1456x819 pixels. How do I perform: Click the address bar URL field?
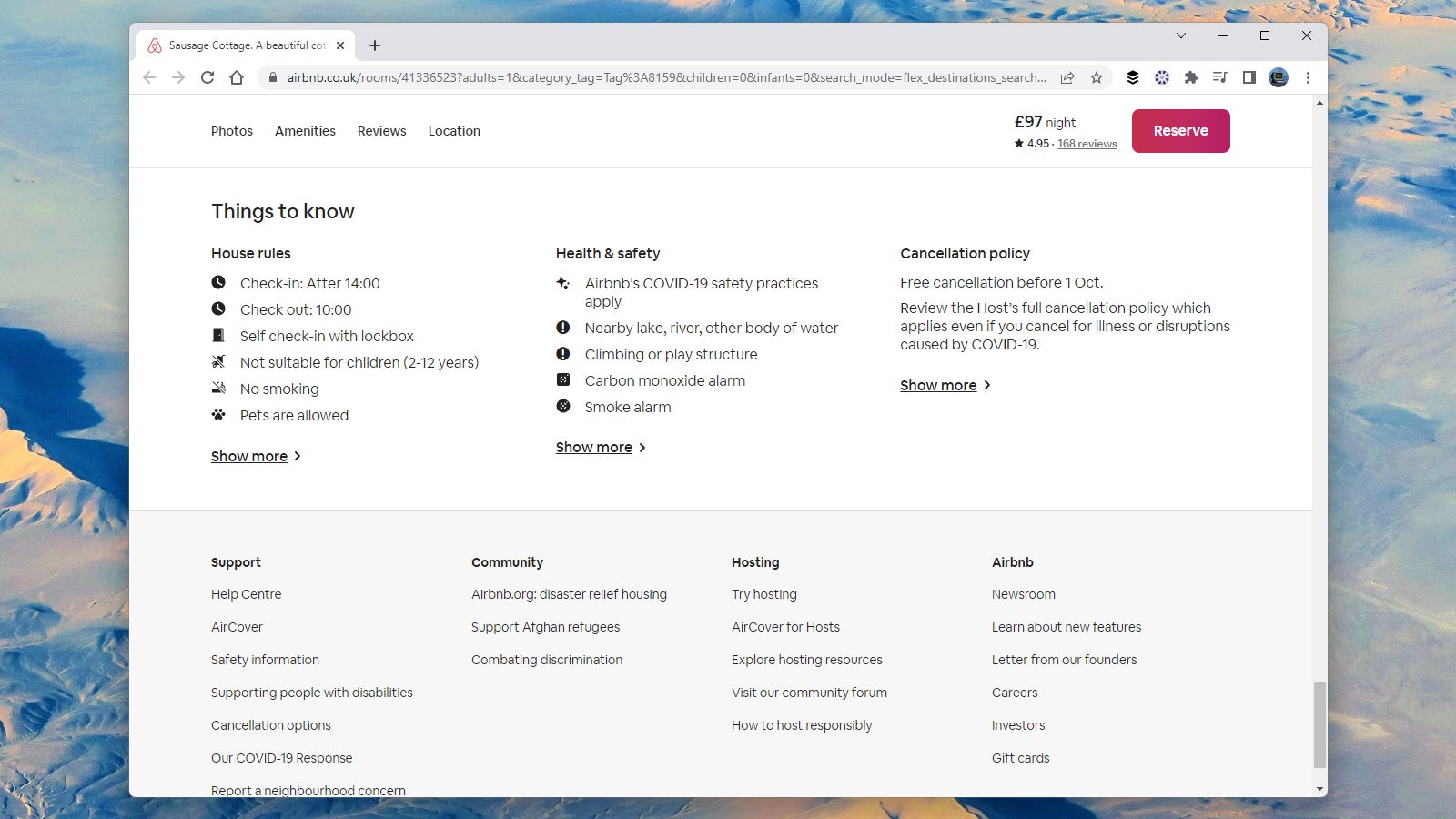664,77
